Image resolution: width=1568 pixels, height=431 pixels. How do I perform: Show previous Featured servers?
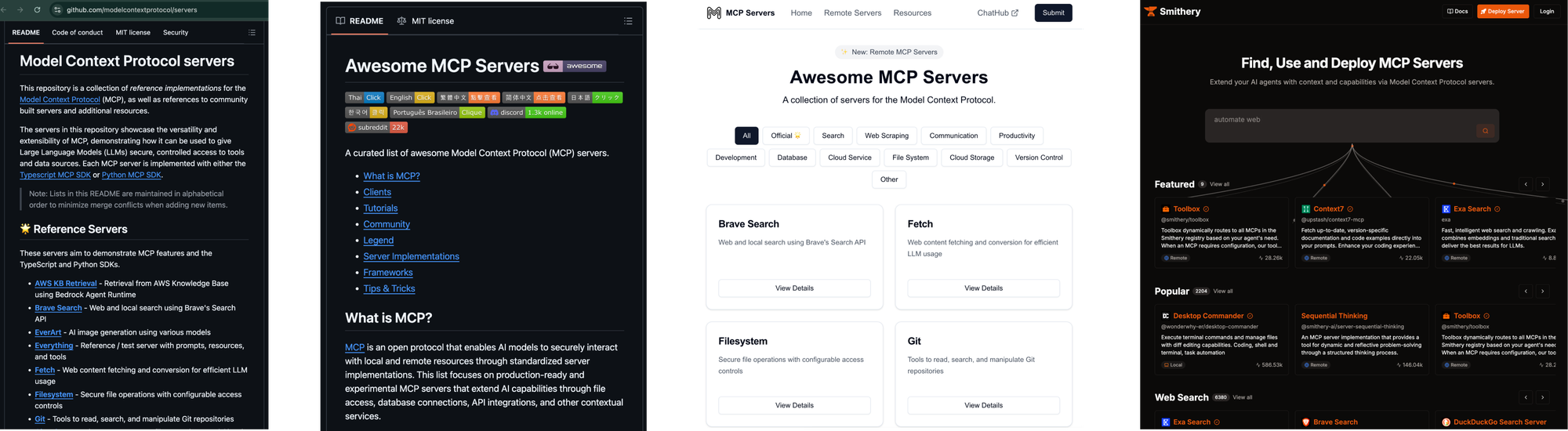[x=1526, y=184]
